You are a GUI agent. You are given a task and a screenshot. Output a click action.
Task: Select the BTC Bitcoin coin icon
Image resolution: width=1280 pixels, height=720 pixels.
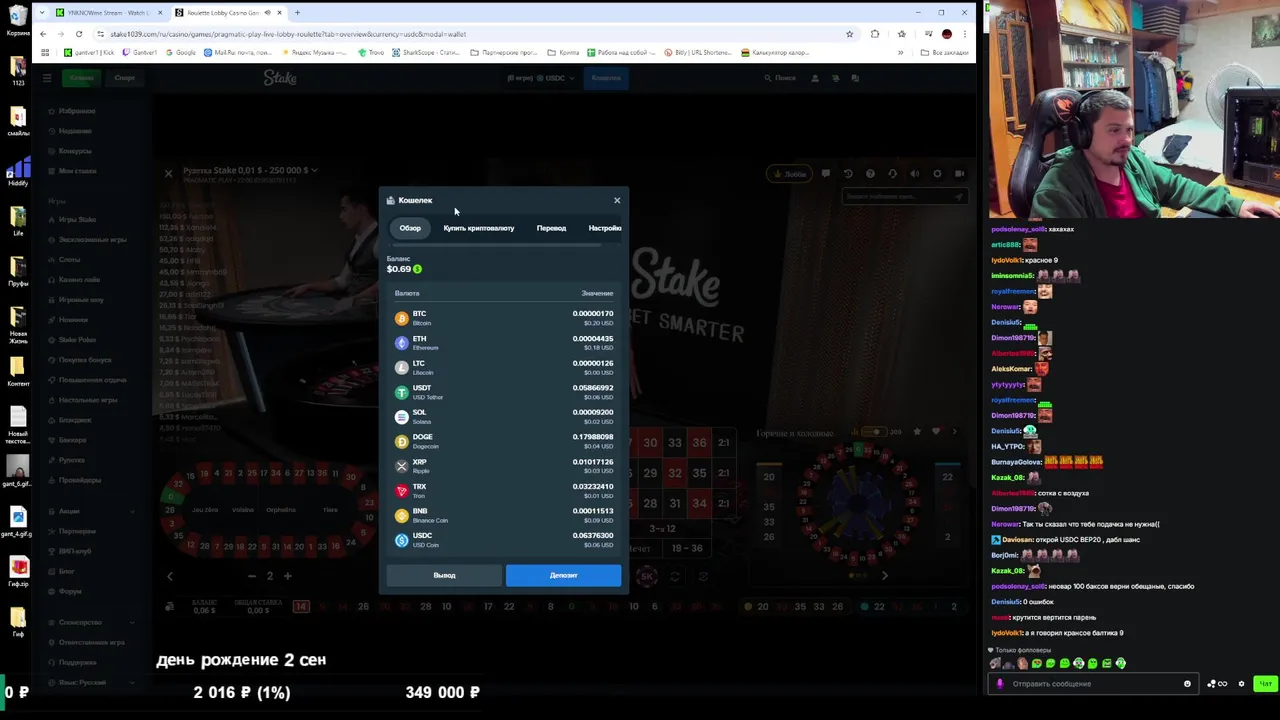pos(402,318)
